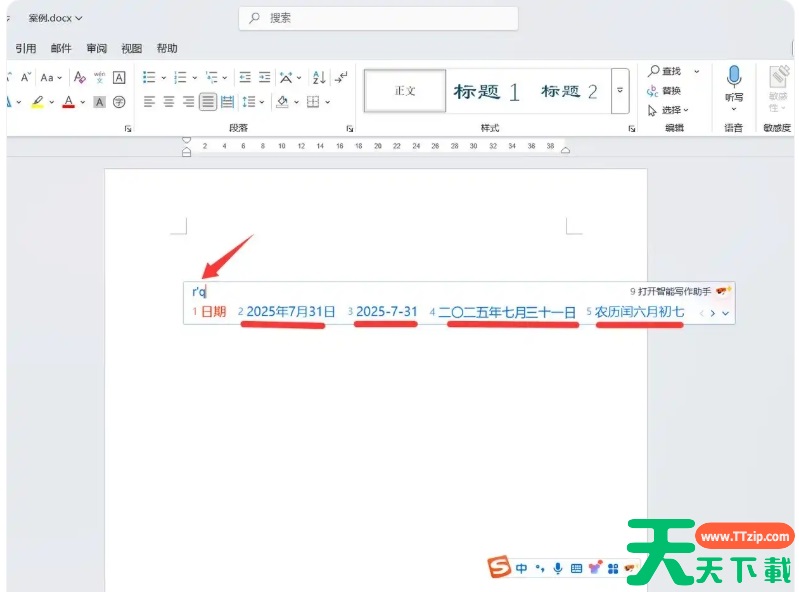799x592 pixels.
Task: Choose candidate 二〇二五年七月三十一日
Action: coord(502,312)
